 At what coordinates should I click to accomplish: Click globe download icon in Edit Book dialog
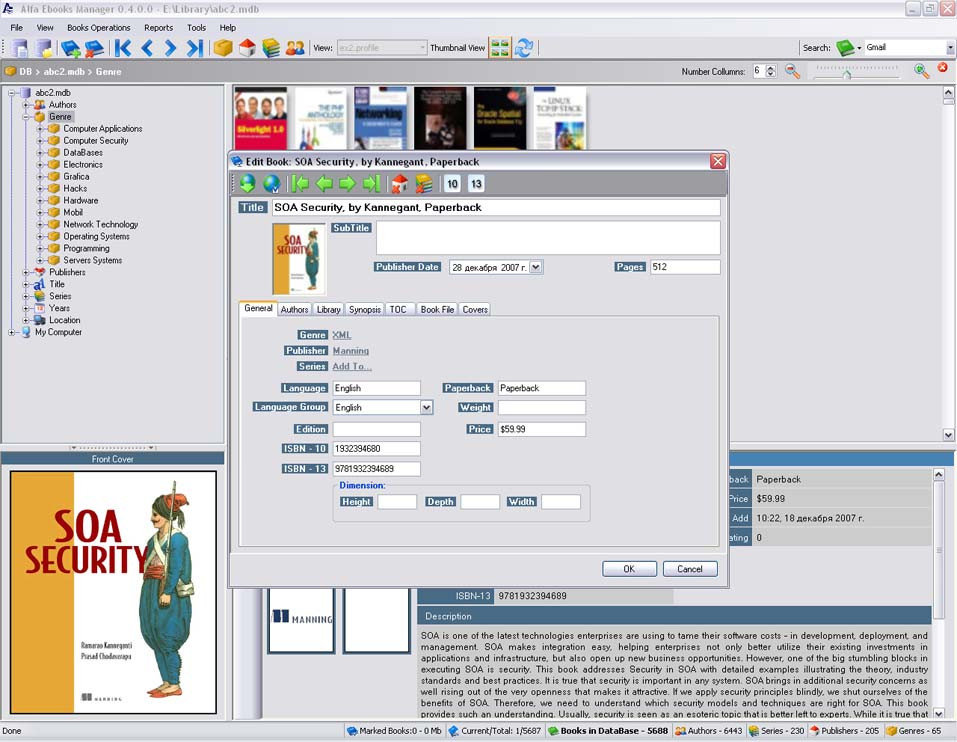pyautogui.click(x=247, y=183)
